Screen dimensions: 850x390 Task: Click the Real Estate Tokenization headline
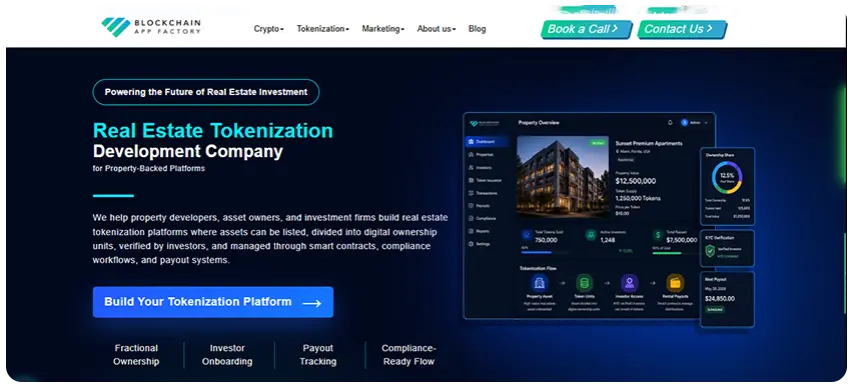pyautogui.click(x=213, y=131)
